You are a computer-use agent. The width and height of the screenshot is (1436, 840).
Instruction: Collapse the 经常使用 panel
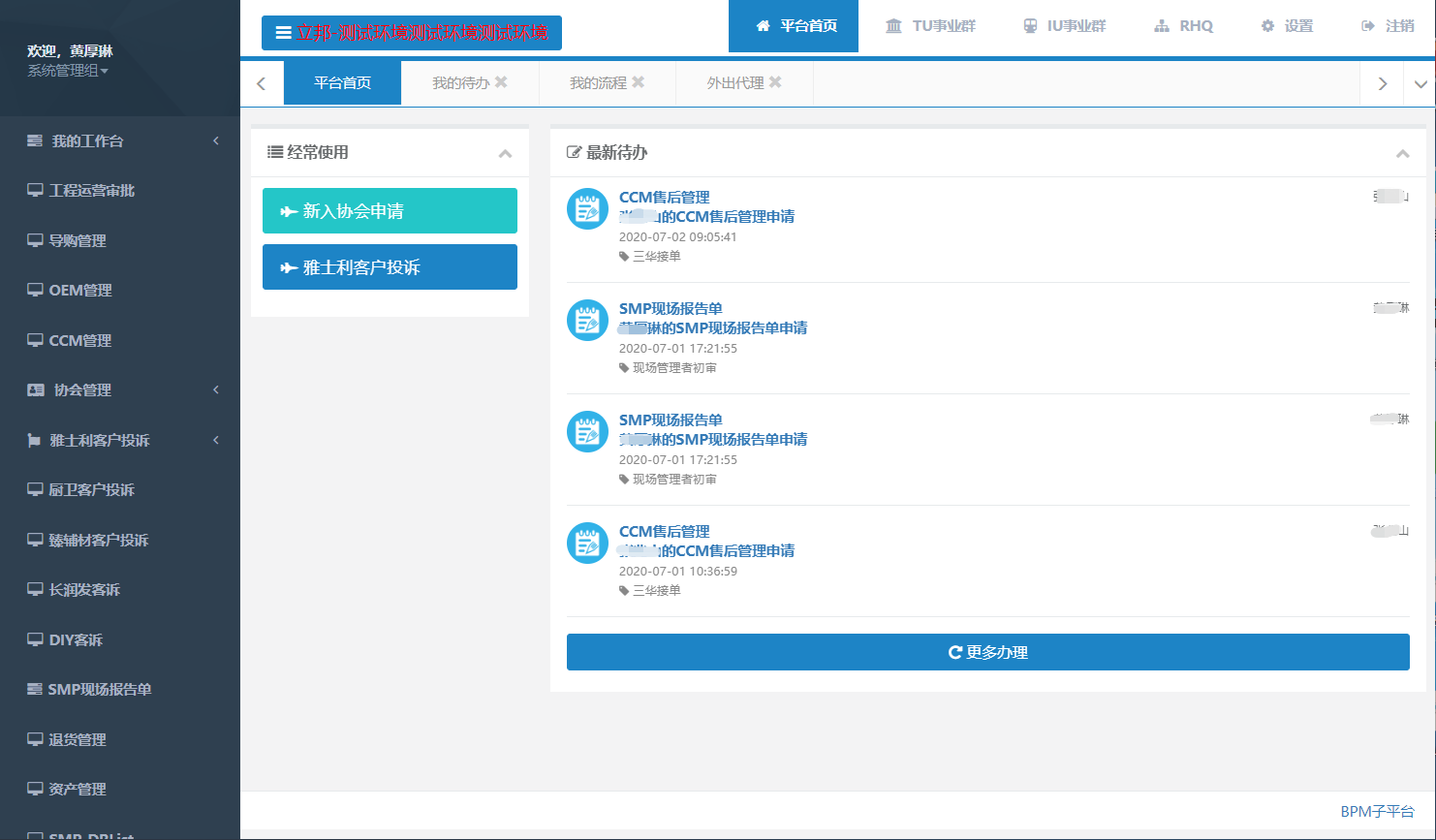(x=505, y=153)
